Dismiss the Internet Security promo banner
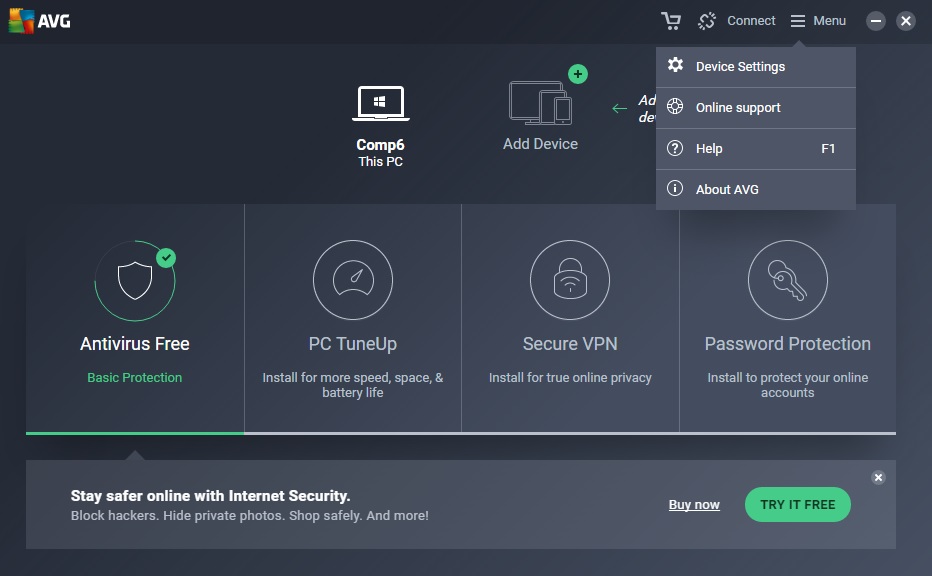This screenshot has width=932, height=576. (x=878, y=478)
